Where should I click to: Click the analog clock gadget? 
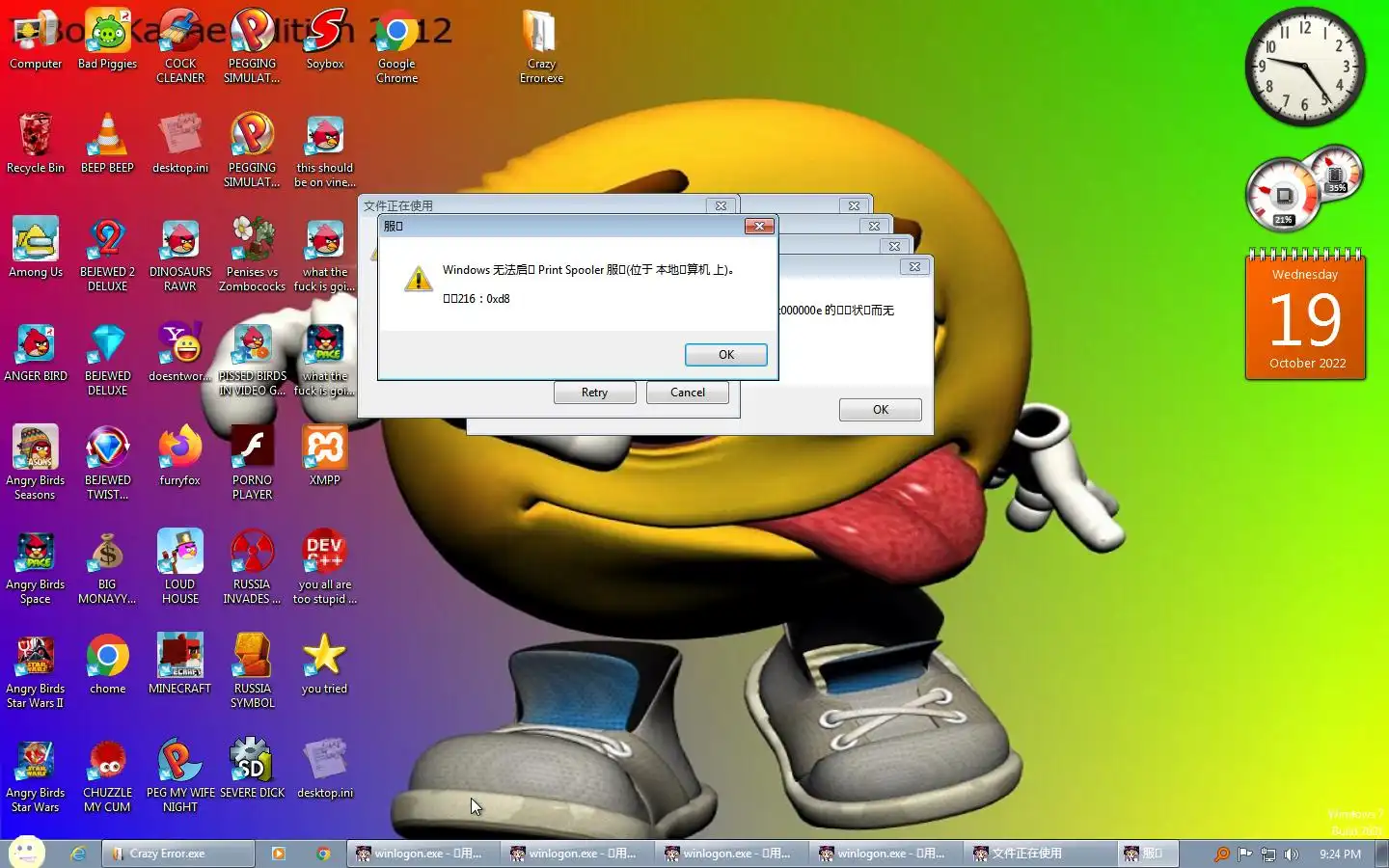pos(1304,66)
